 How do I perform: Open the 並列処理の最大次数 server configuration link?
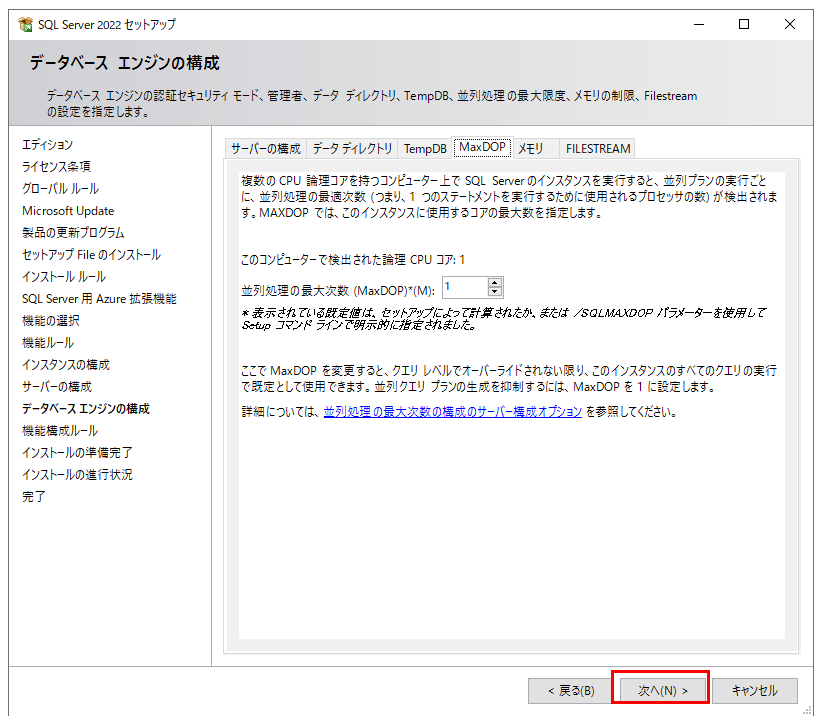[452, 412]
